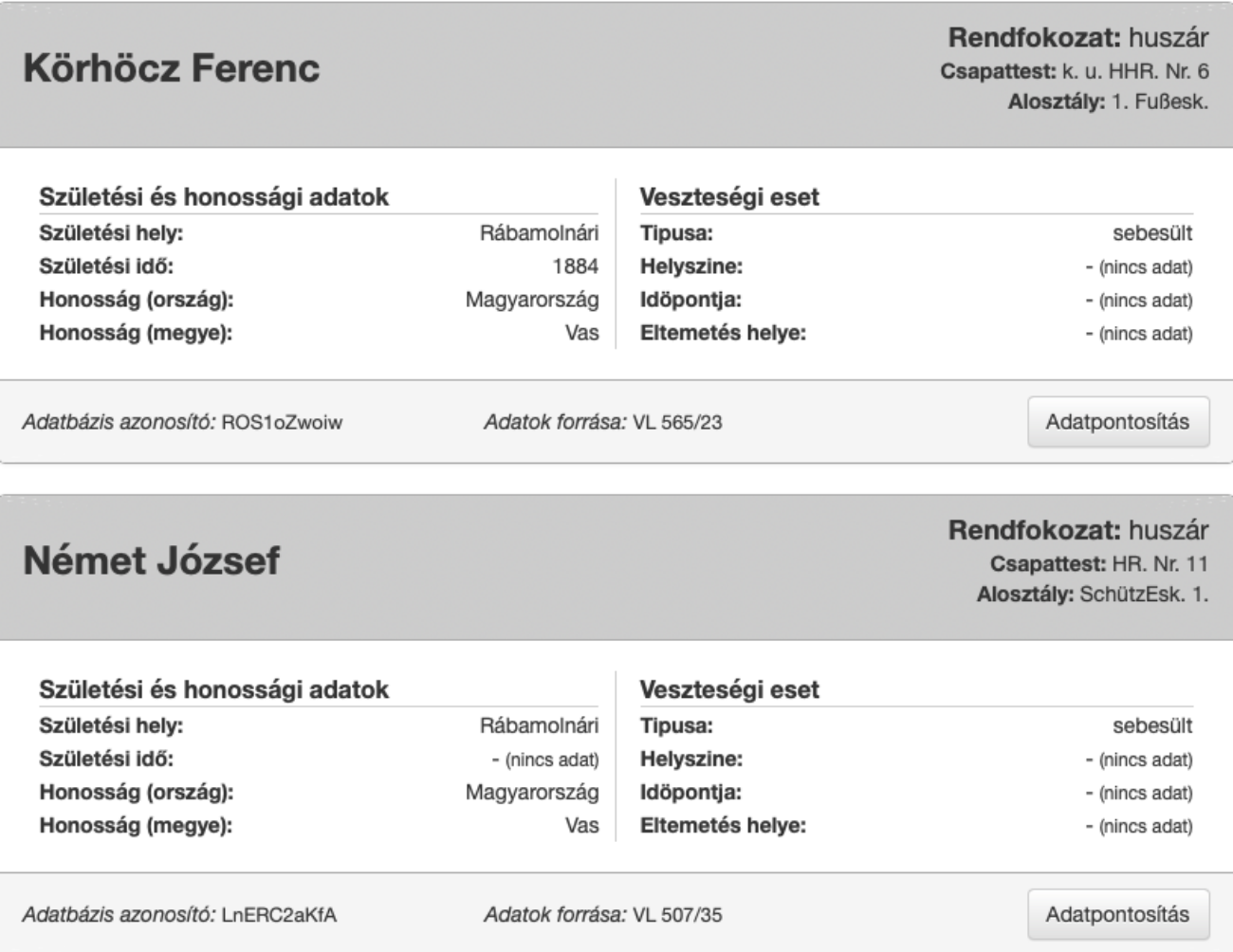Click Születési és honossági adatok heading in second card
Viewport: 1233px width, 952px height.
[213, 689]
